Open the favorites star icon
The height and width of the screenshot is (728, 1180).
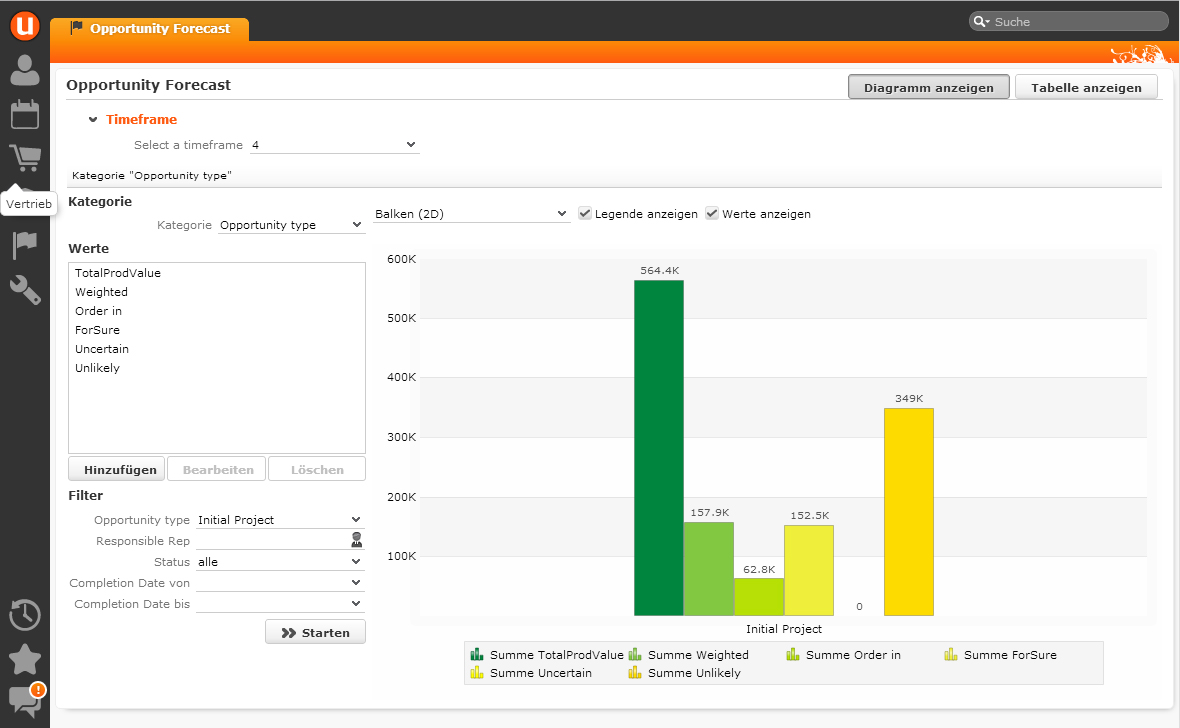pos(25,659)
